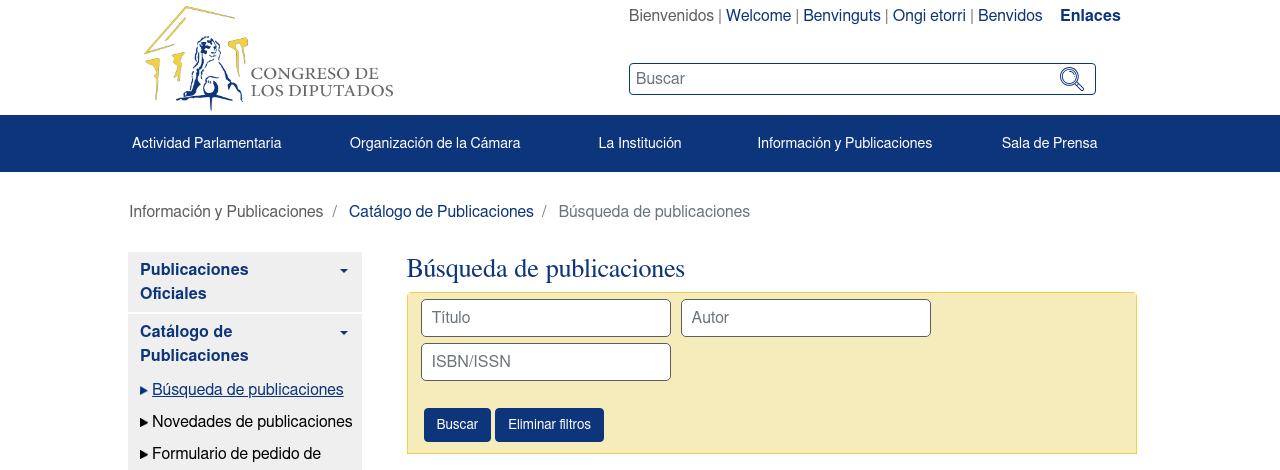Focus the Título input field
This screenshot has width=1280, height=470.
point(546,318)
